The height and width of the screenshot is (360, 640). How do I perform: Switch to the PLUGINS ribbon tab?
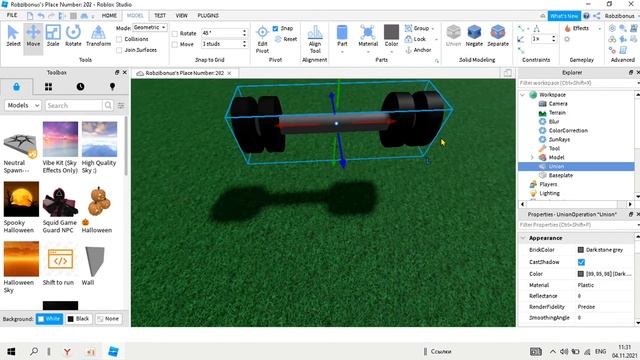pyautogui.click(x=208, y=16)
